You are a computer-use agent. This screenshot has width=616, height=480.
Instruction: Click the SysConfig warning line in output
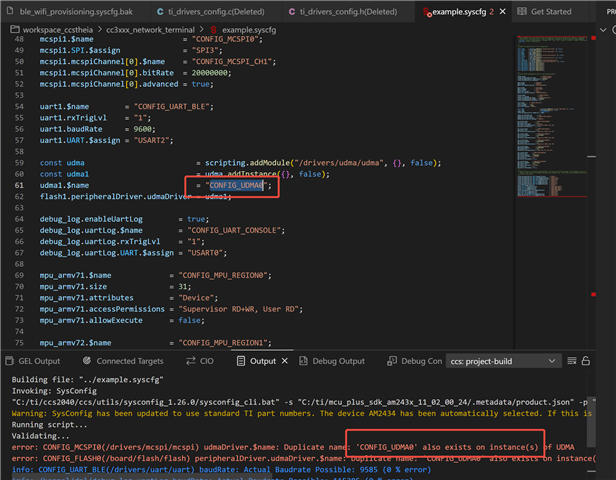click(x=302, y=413)
